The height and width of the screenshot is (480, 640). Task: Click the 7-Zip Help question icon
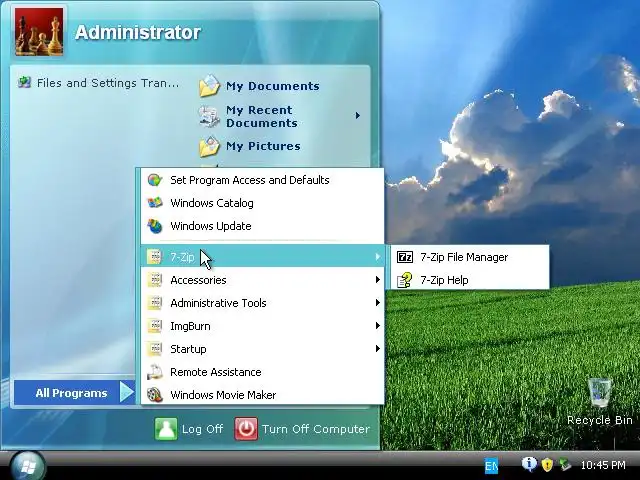coord(405,280)
